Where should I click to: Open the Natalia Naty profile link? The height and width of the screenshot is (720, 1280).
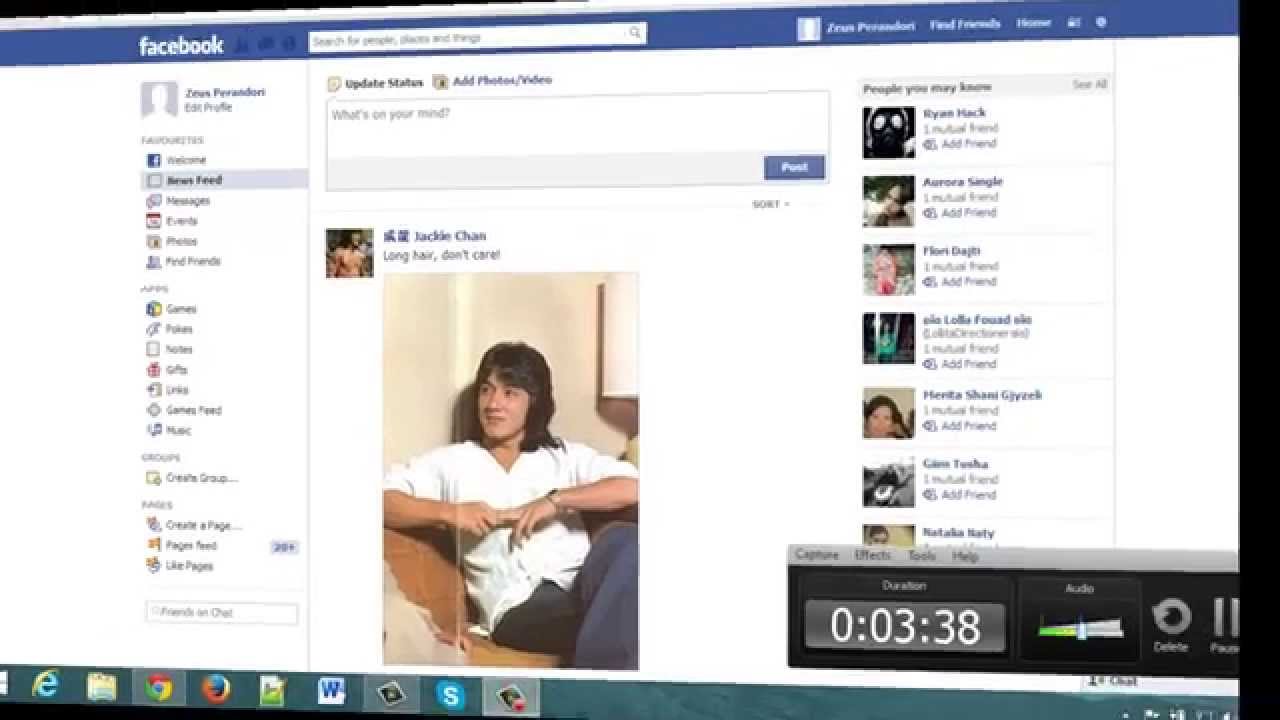[x=958, y=534]
